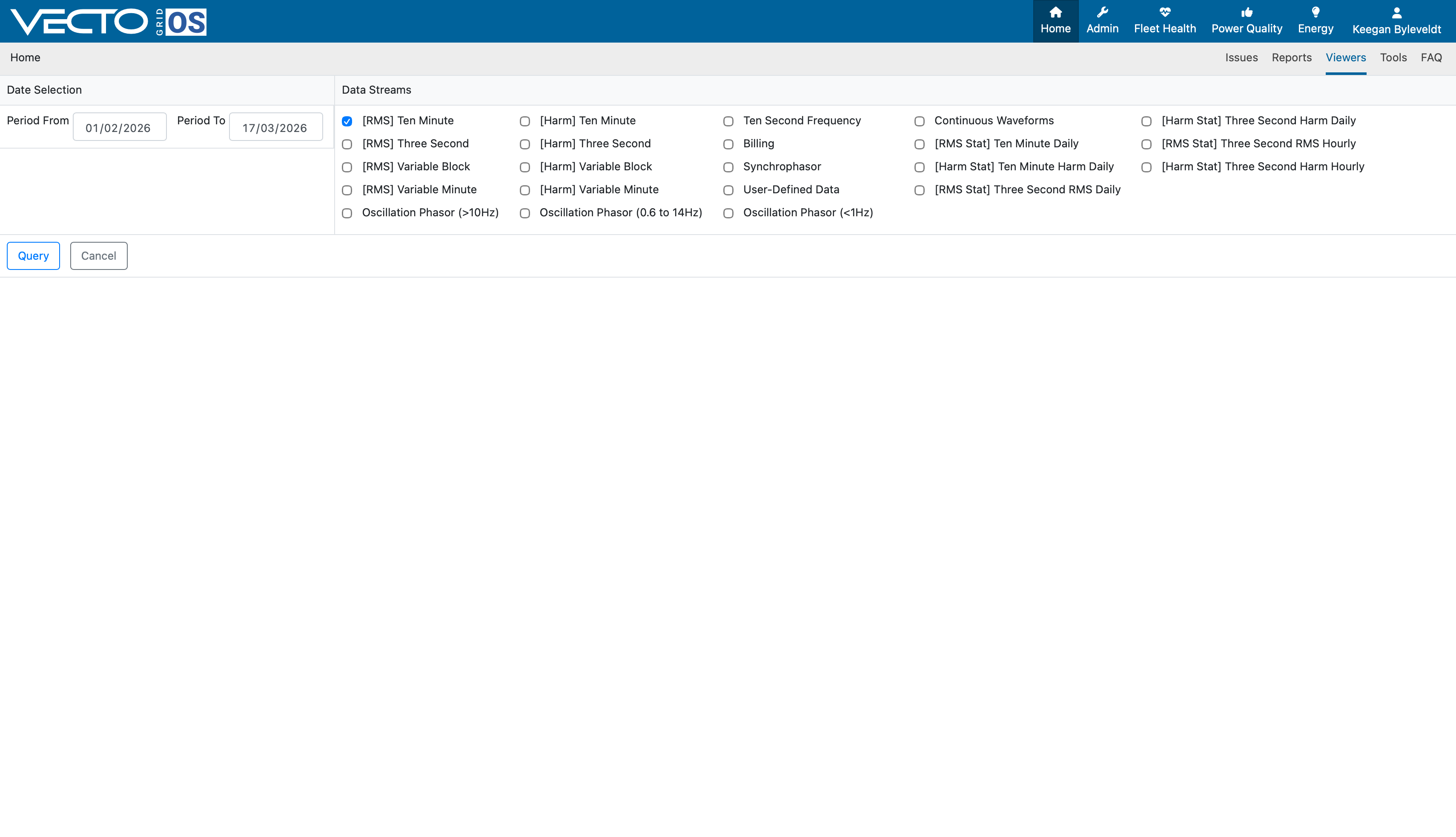Open Keegan Byleveldt user profile icon
This screenshot has height=837, width=1456.
coord(1396,13)
